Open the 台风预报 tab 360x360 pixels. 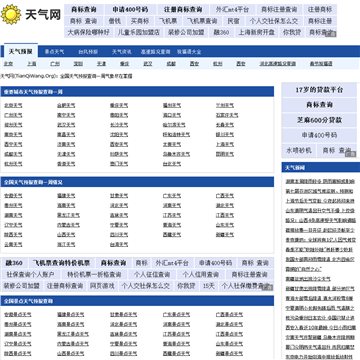pyautogui.click(x=88, y=52)
